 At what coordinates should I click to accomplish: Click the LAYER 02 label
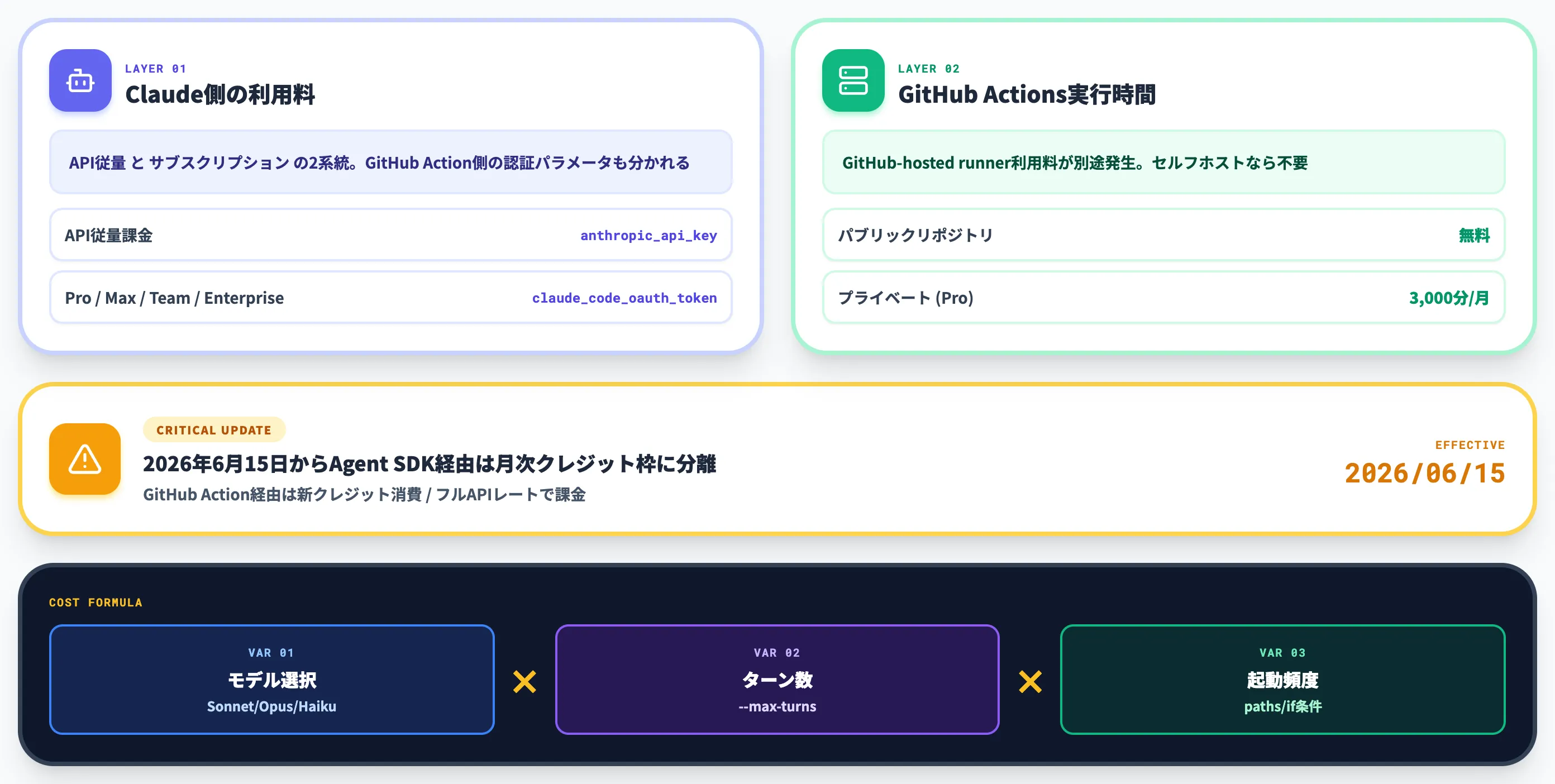pyautogui.click(x=928, y=68)
